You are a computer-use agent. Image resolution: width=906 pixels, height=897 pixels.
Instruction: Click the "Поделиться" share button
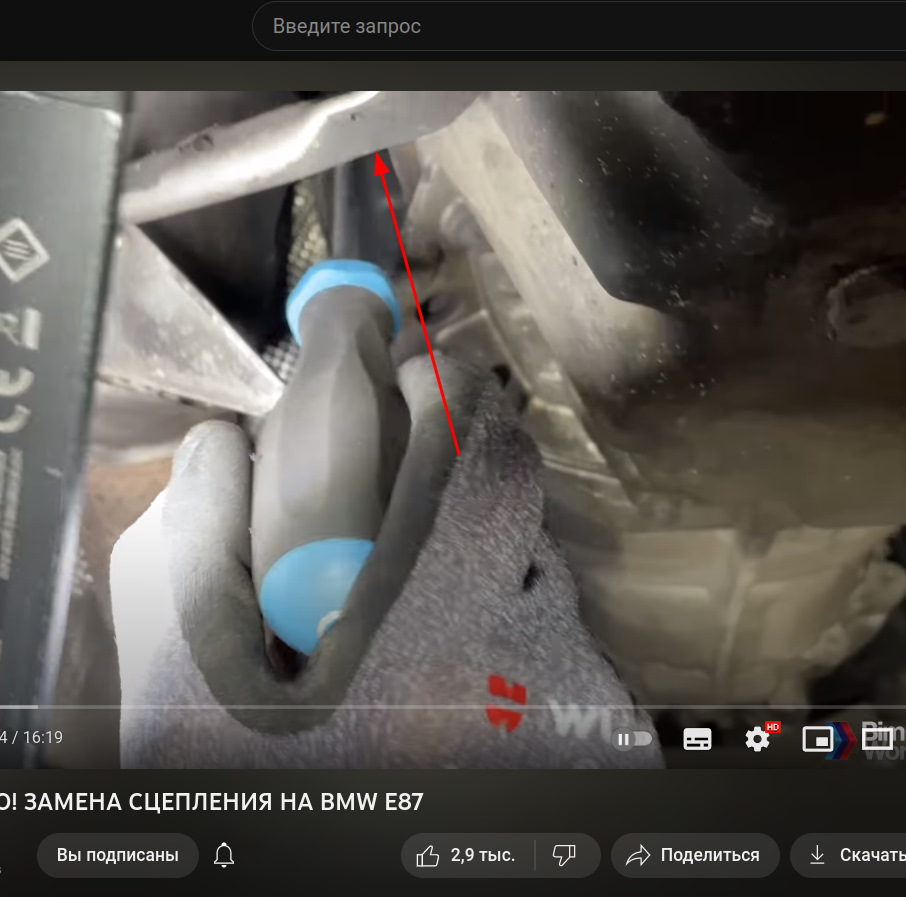click(x=695, y=855)
